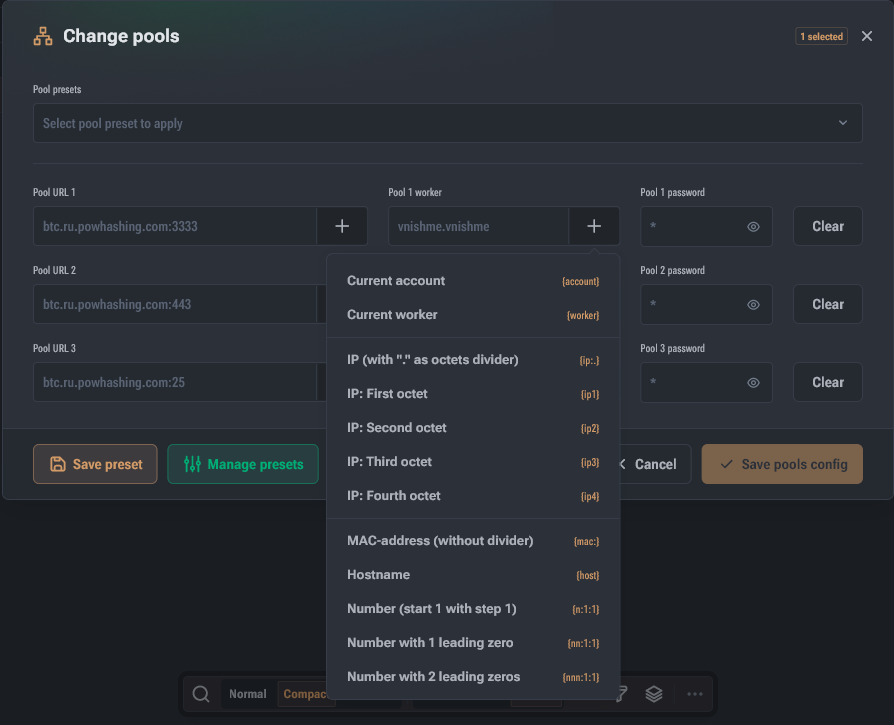Open Manage presets
Image resolution: width=894 pixels, height=725 pixels.
[x=243, y=464]
